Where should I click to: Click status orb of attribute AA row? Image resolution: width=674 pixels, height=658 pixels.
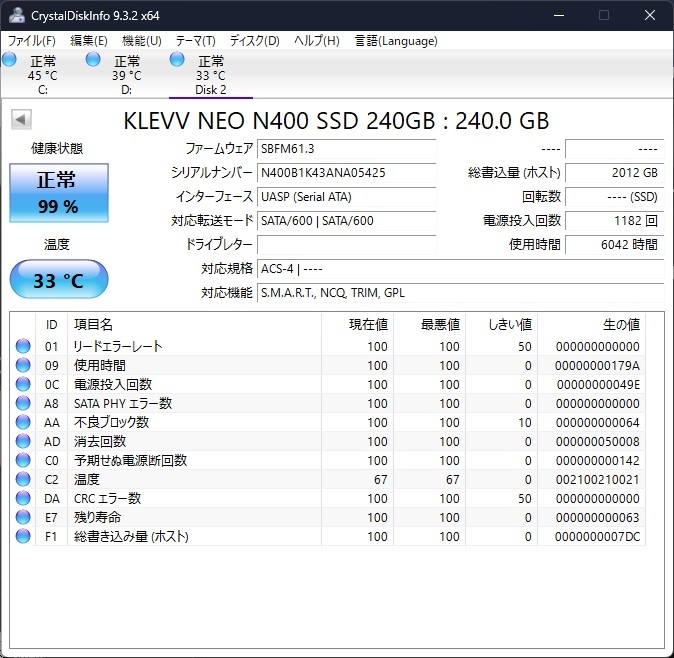[23, 422]
